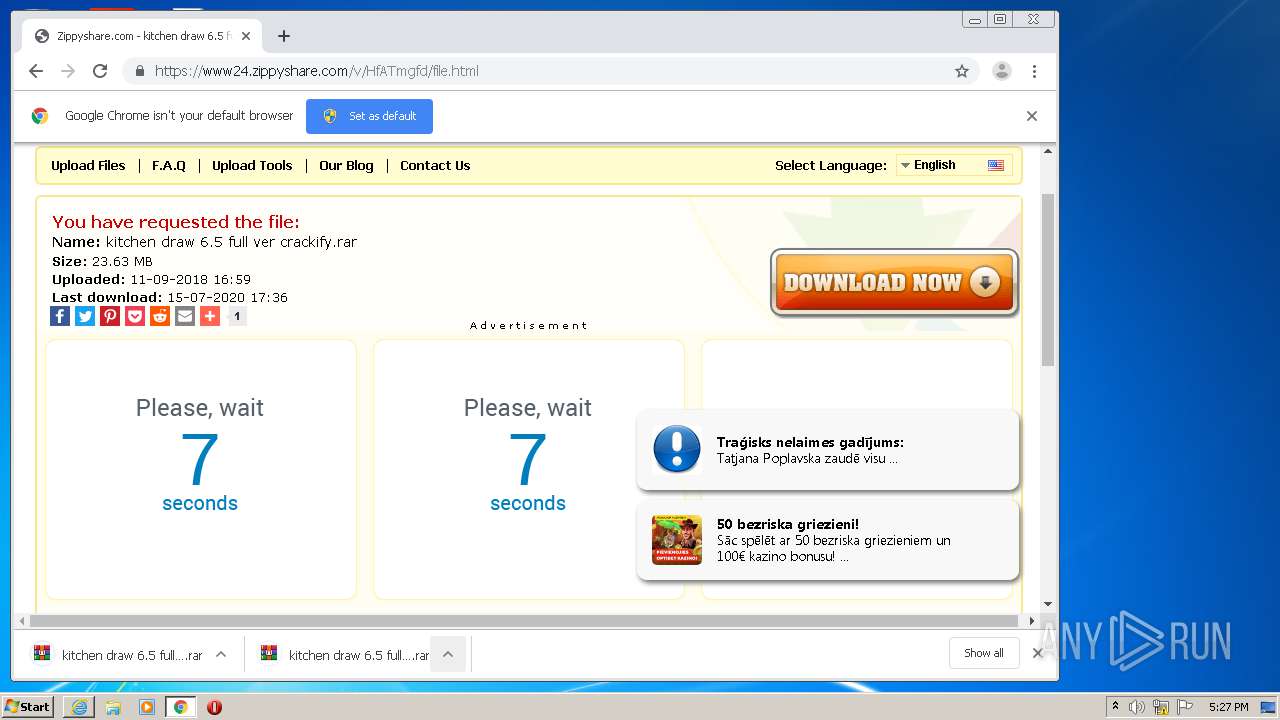The image size is (1280, 720).
Task: Open the Chrome profile avatar menu
Action: tap(1001, 71)
